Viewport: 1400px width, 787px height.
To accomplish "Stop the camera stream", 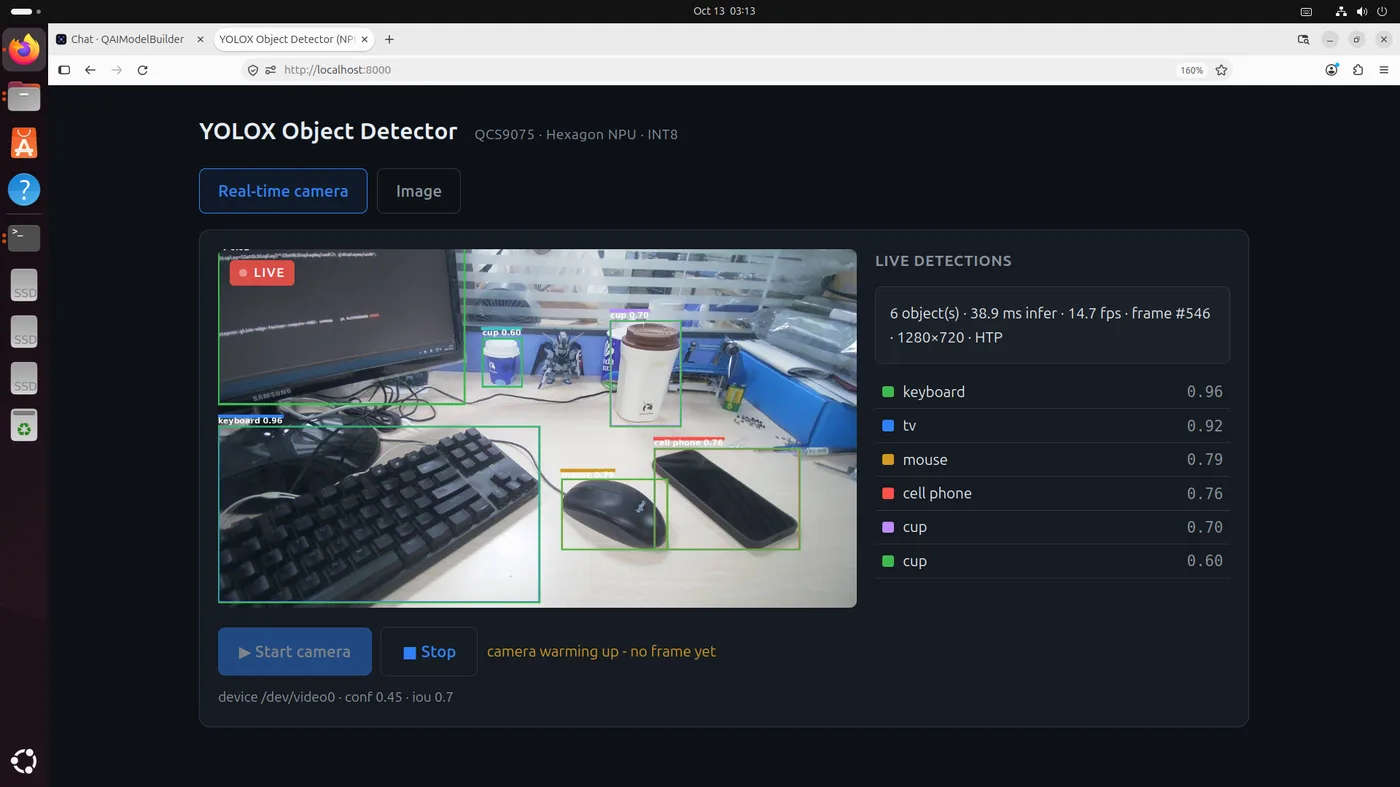I will coord(429,652).
